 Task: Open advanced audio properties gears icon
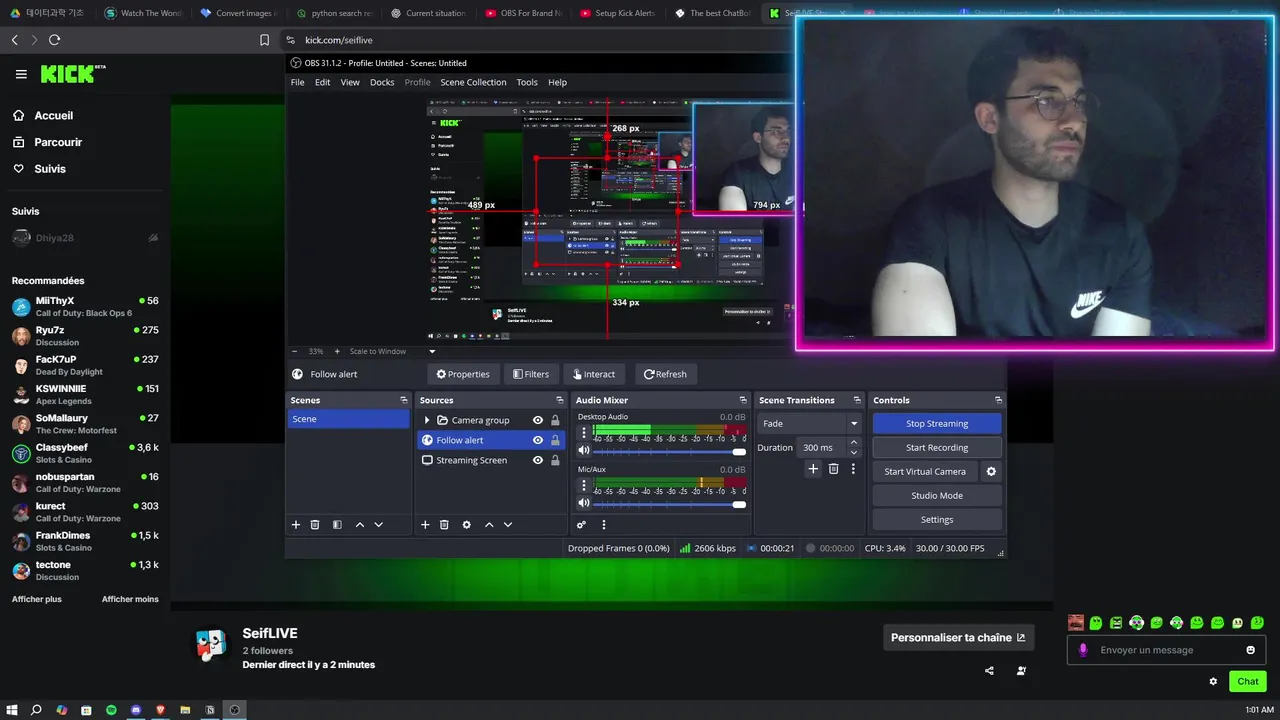click(581, 525)
